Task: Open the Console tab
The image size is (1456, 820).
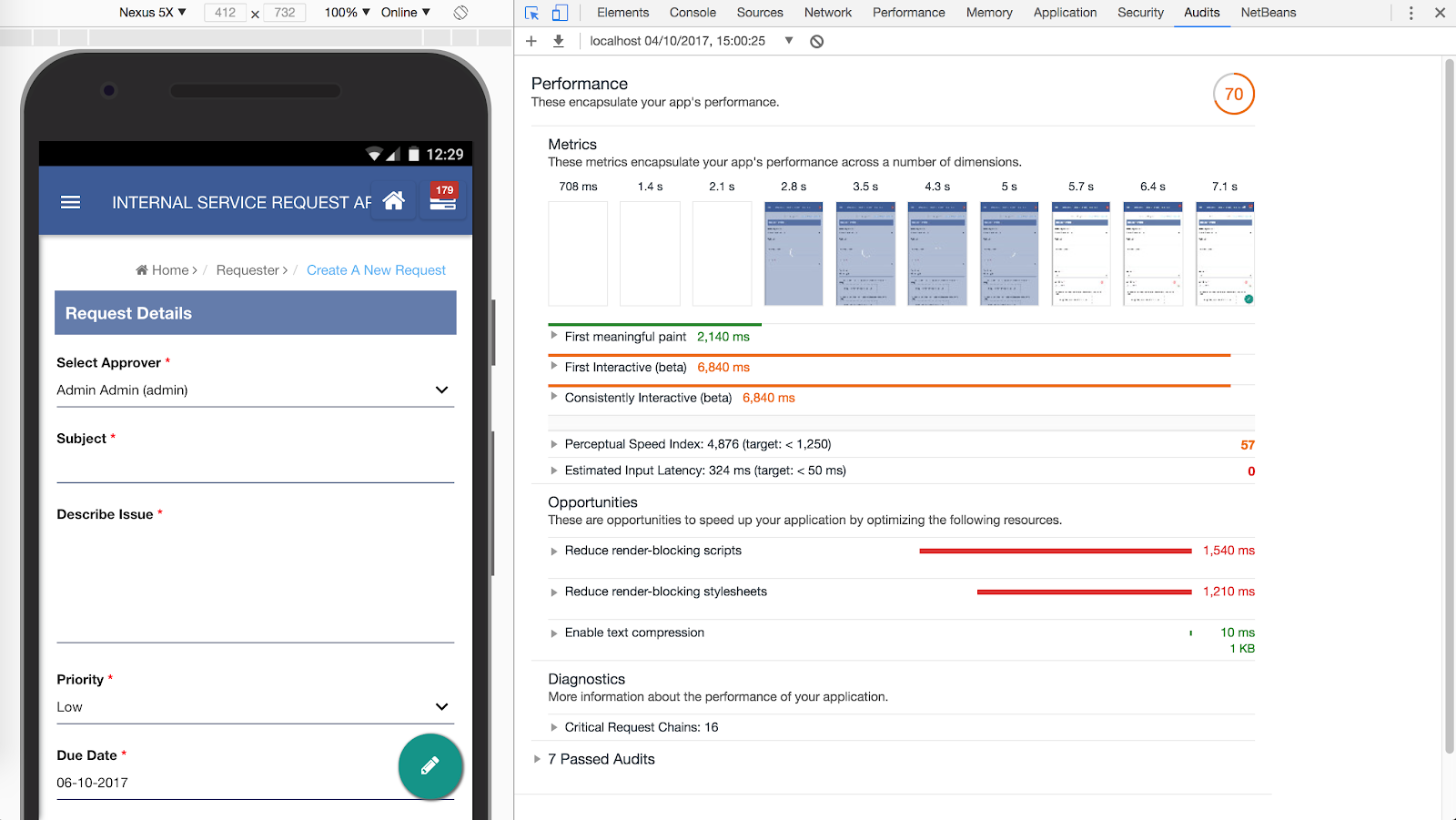Action: [693, 13]
